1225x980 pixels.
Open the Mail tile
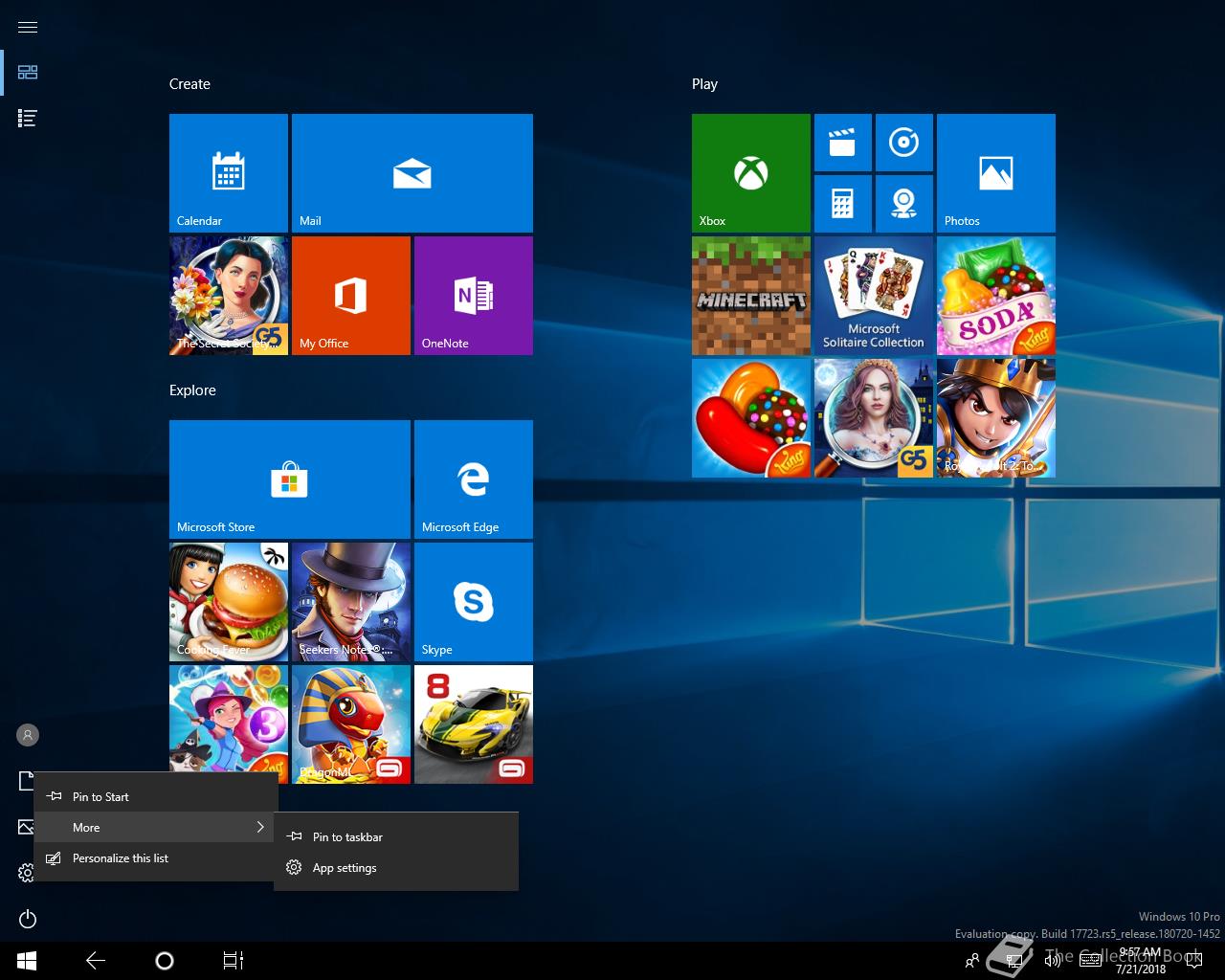[412, 173]
